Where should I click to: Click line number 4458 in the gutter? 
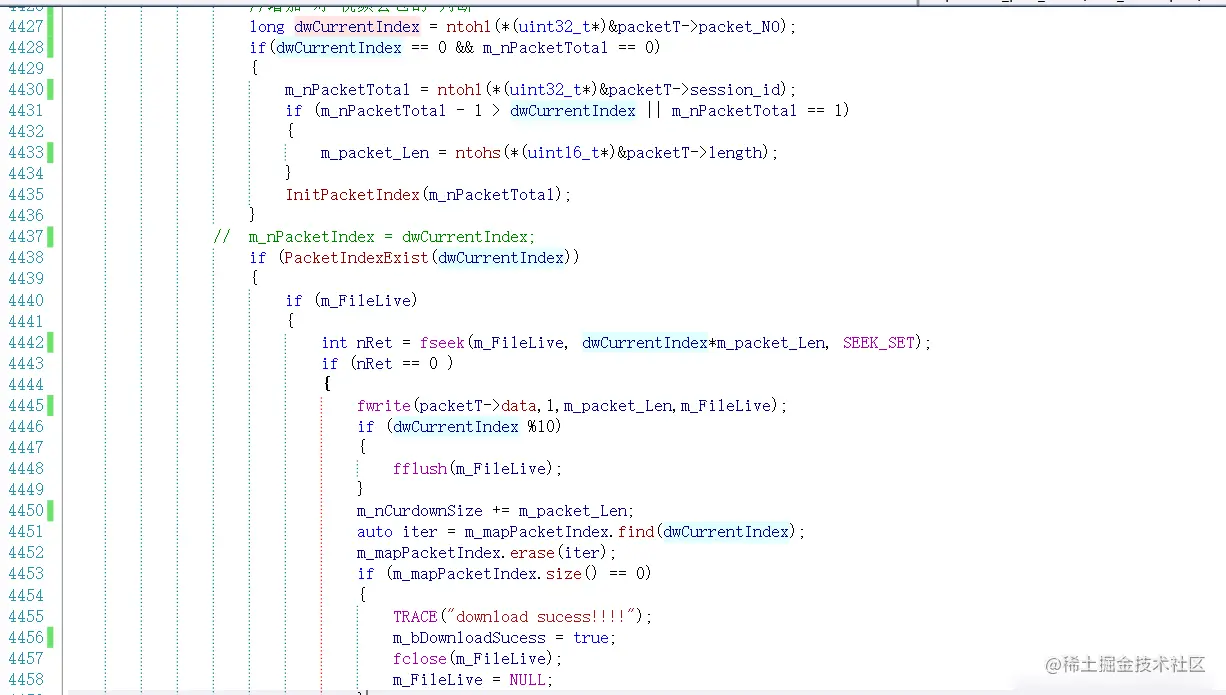pos(26,679)
